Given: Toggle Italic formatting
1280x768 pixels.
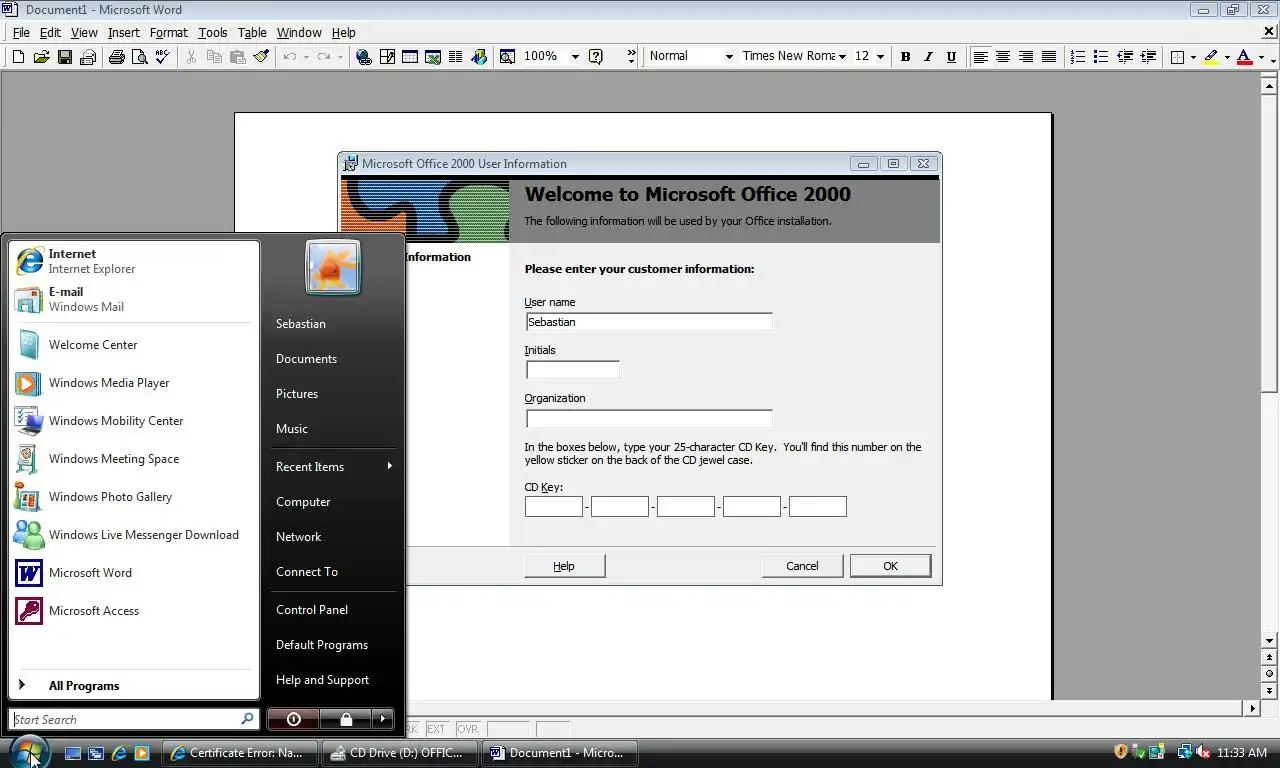Looking at the screenshot, I should 928,57.
